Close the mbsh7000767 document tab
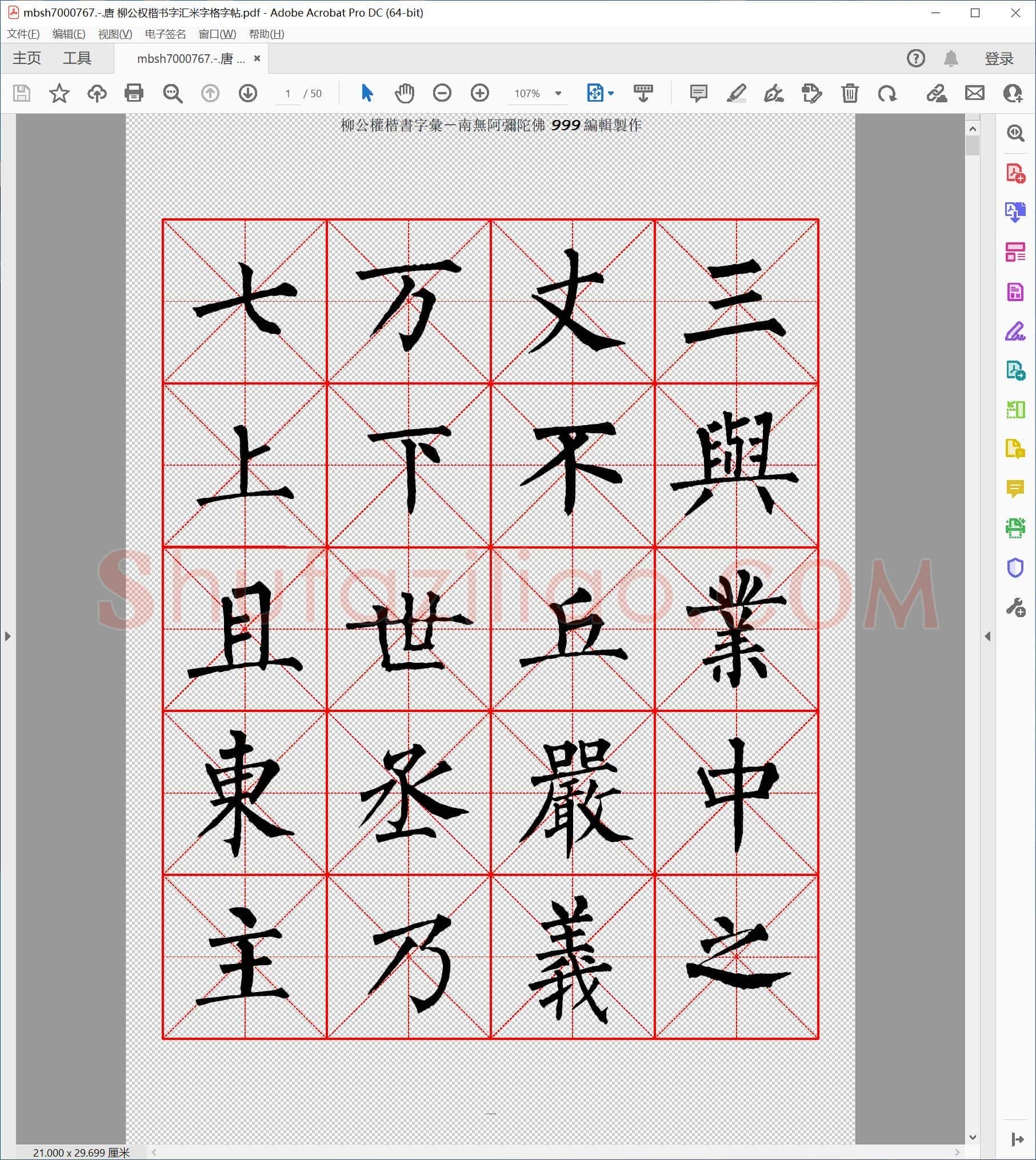 (257, 58)
